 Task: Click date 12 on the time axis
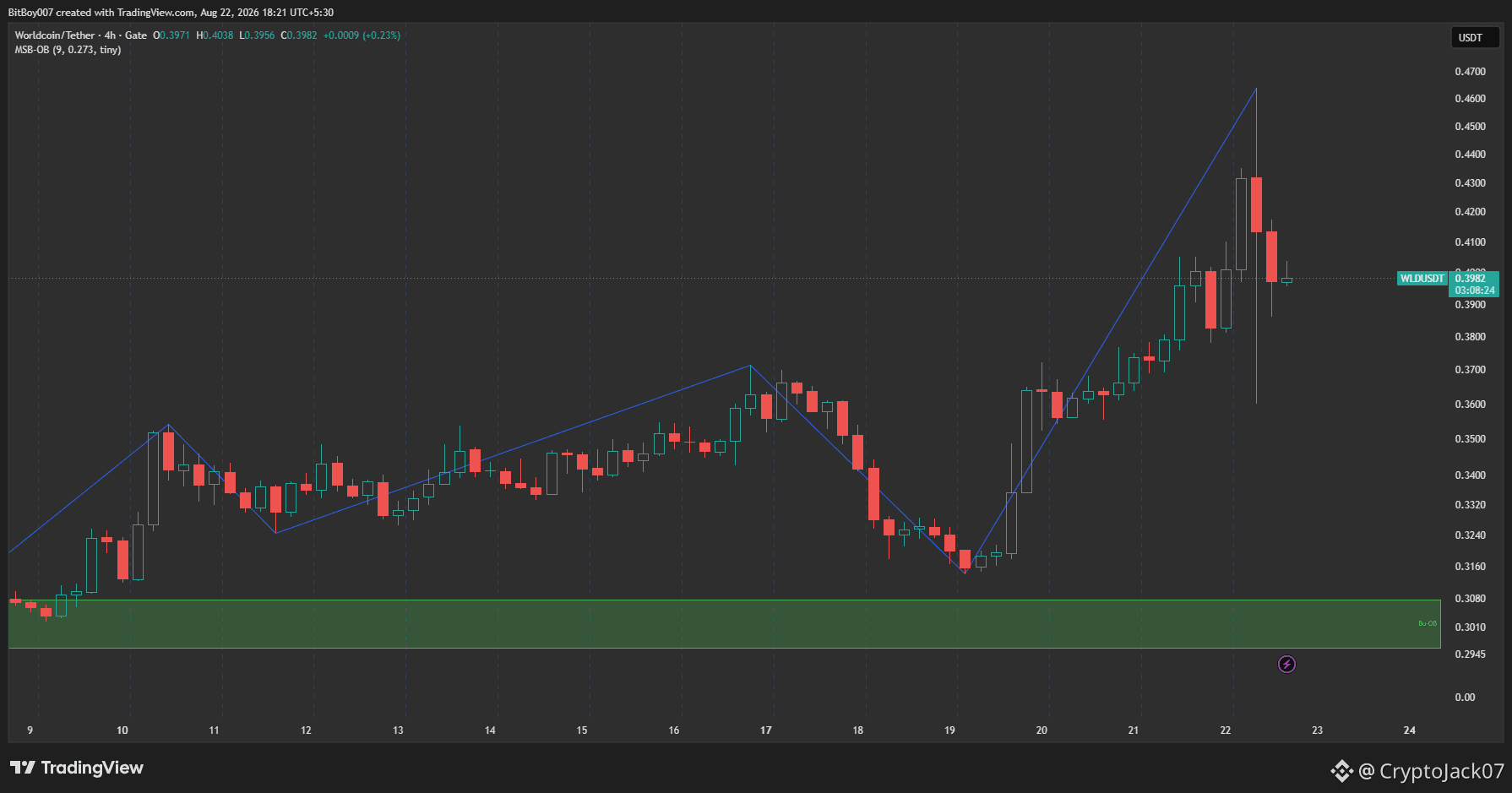coord(306,731)
